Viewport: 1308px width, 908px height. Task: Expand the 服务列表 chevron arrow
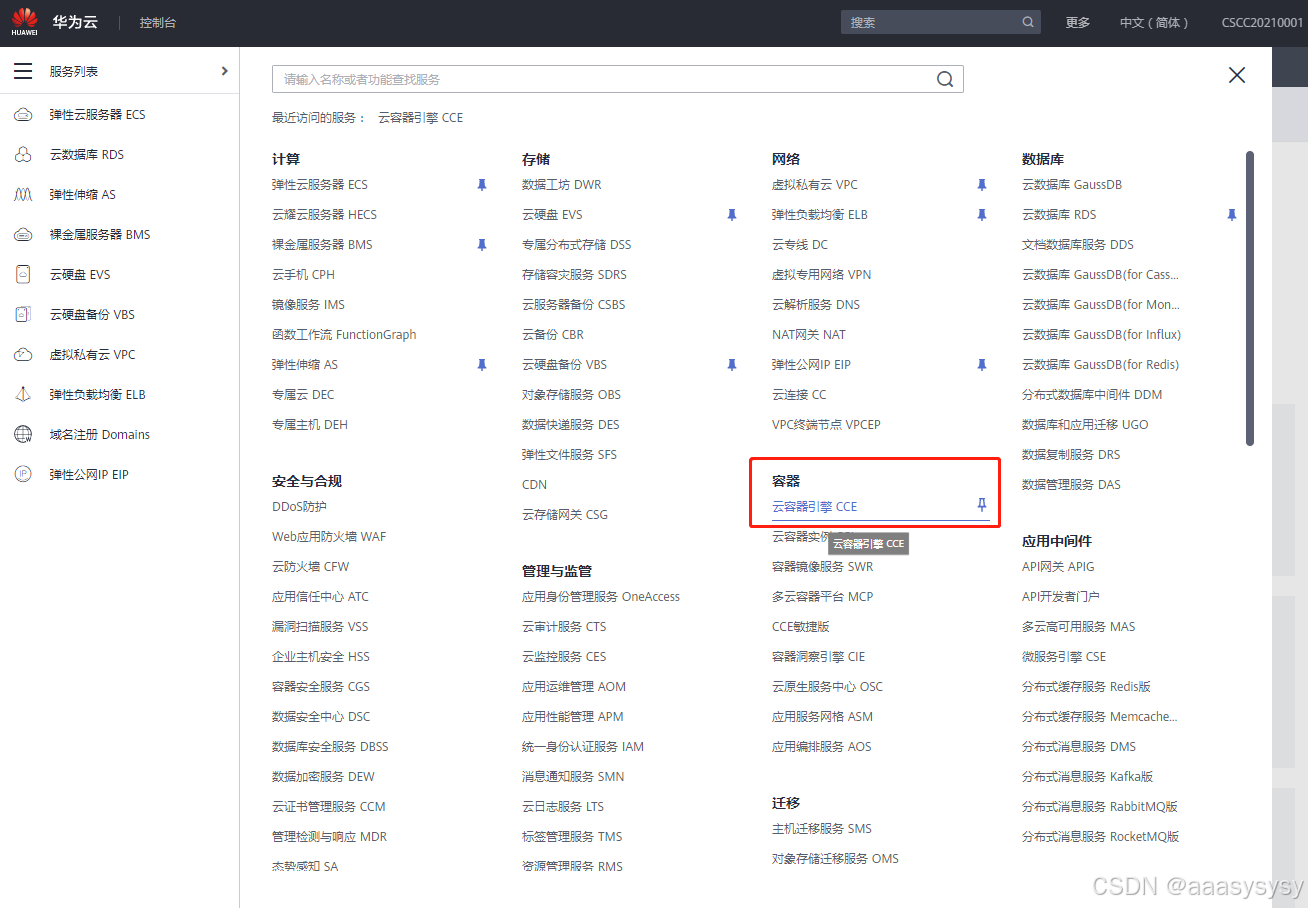point(225,71)
